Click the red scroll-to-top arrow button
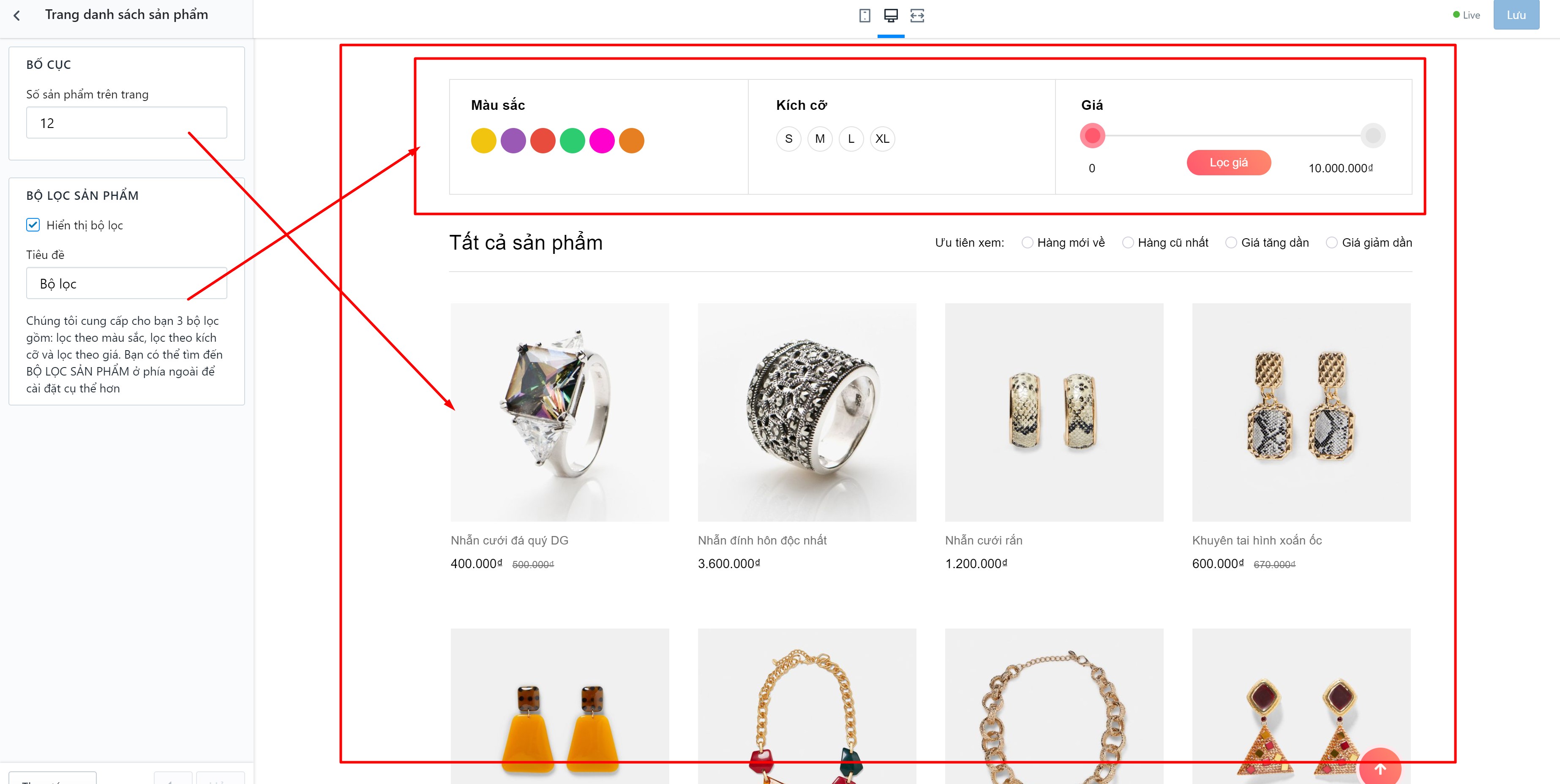Image resolution: width=1560 pixels, height=784 pixels. point(1380,768)
